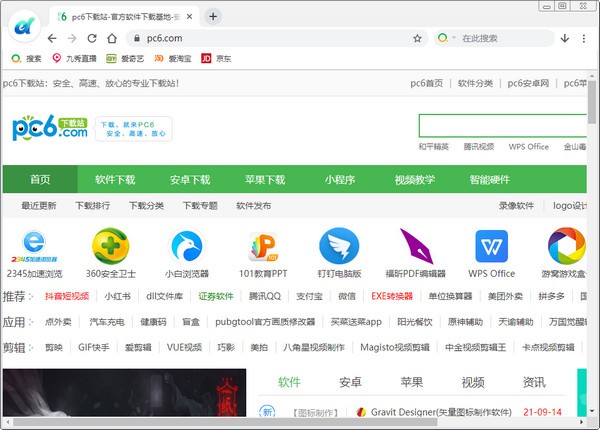Close the pc6下载站 browser tab
Viewport: 600px width, 430px height.
(x=189, y=16)
